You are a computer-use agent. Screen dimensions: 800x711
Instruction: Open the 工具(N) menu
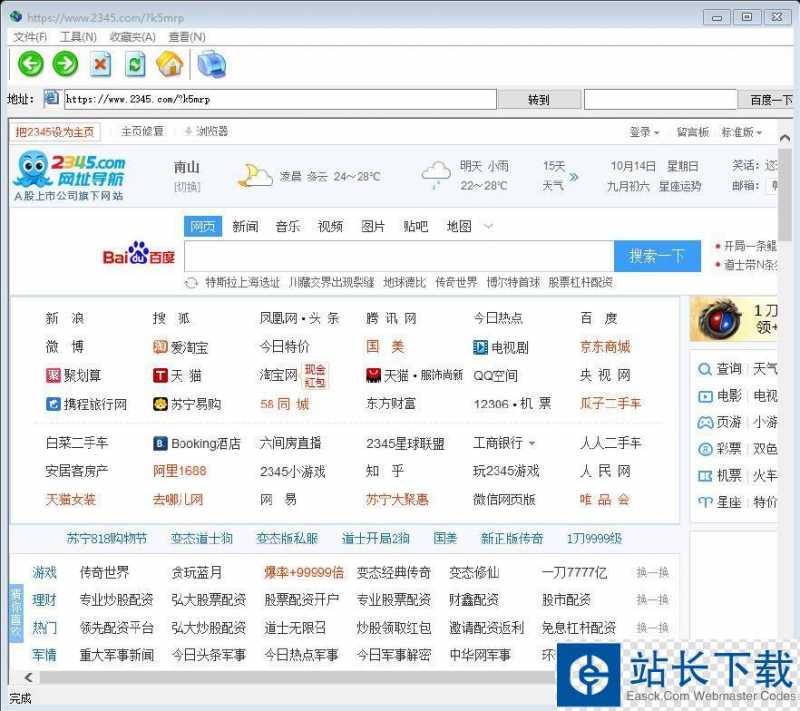(78, 37)
